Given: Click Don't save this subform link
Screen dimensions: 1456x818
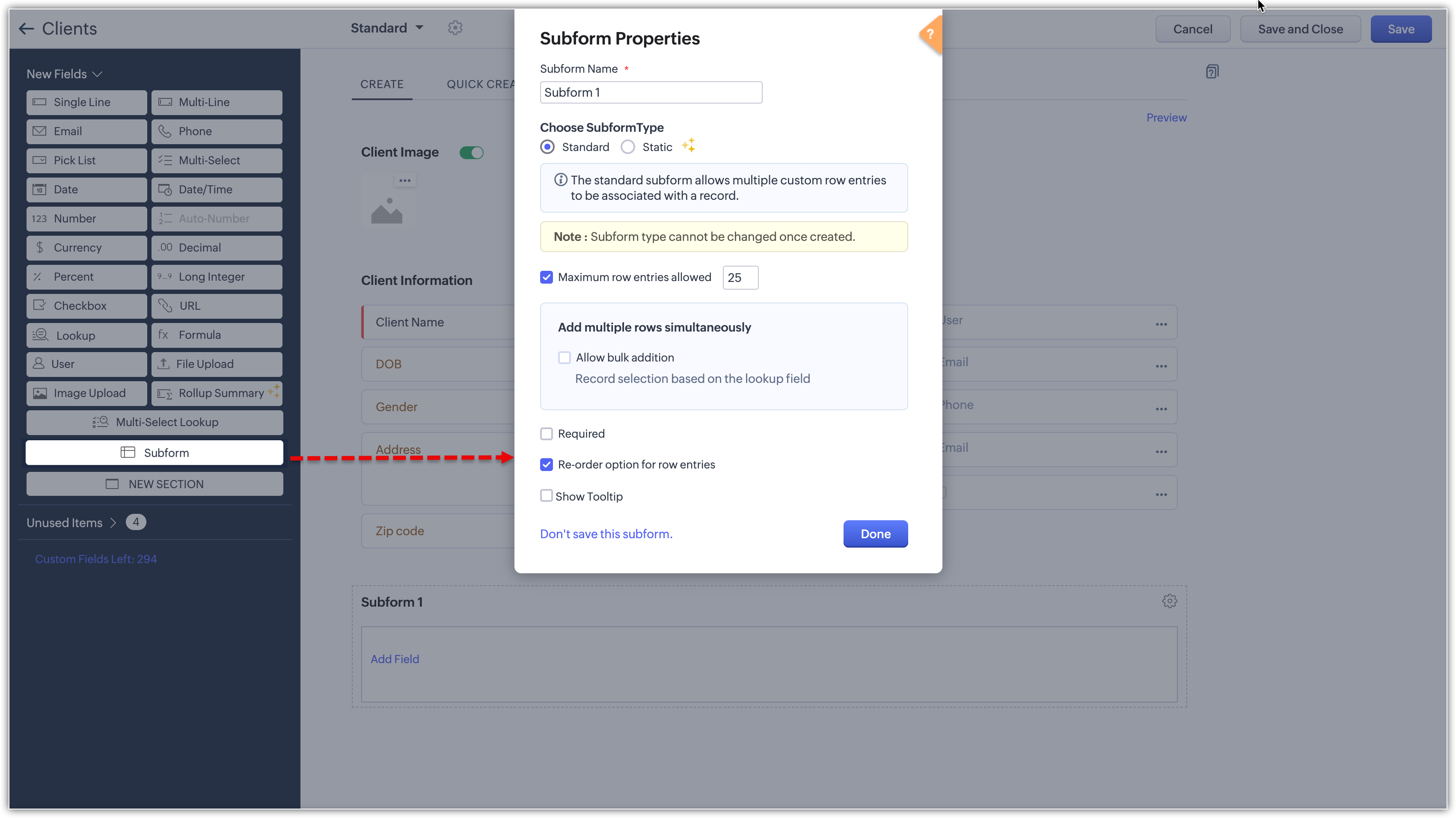Looking at the screenshot, I should pos(606,534).
